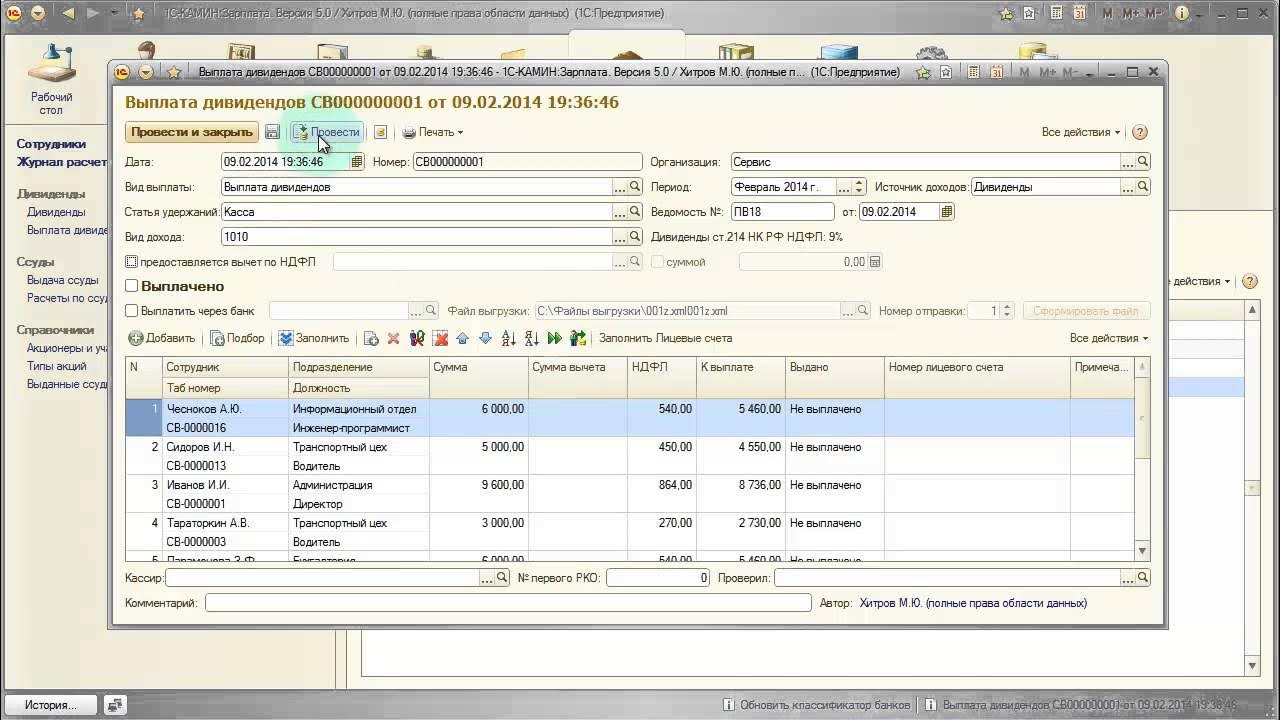Click favorites star icon in document title bar

click(173, 72)
